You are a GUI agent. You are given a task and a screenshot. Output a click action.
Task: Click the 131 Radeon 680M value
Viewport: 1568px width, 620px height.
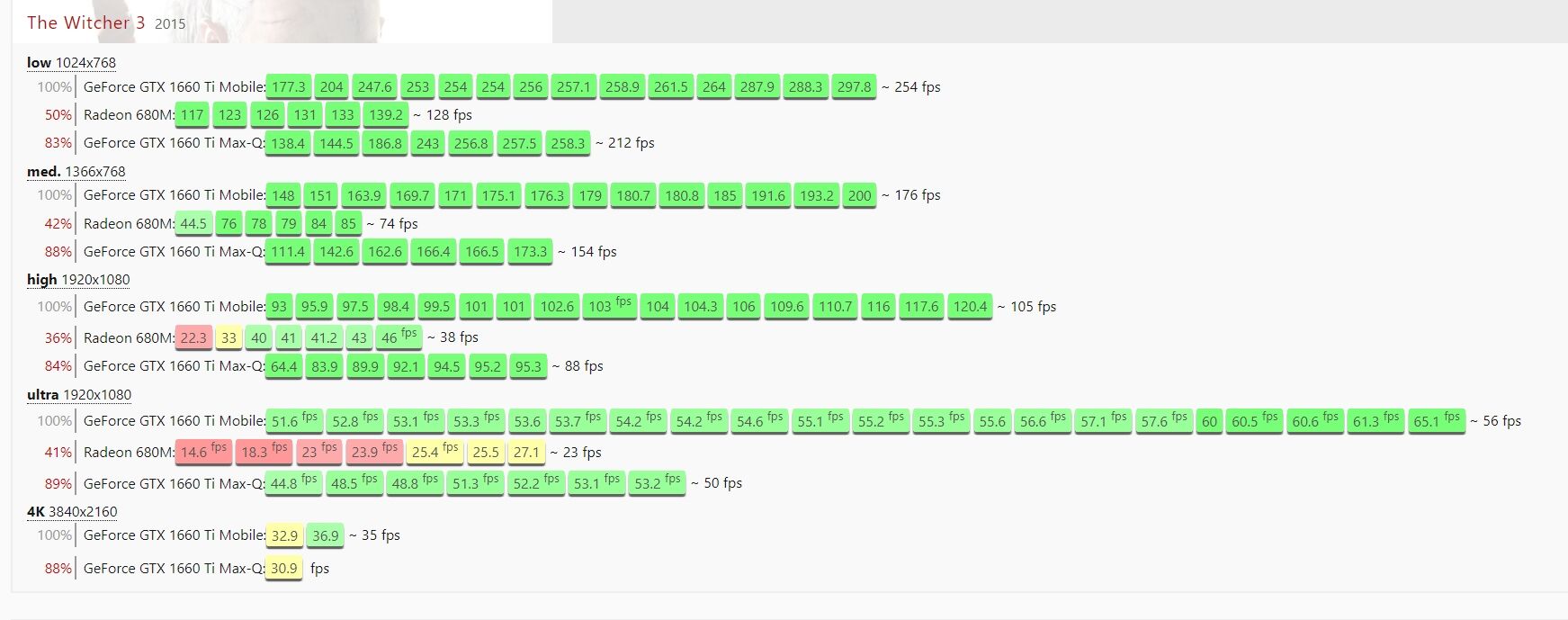tap(305, 114)
